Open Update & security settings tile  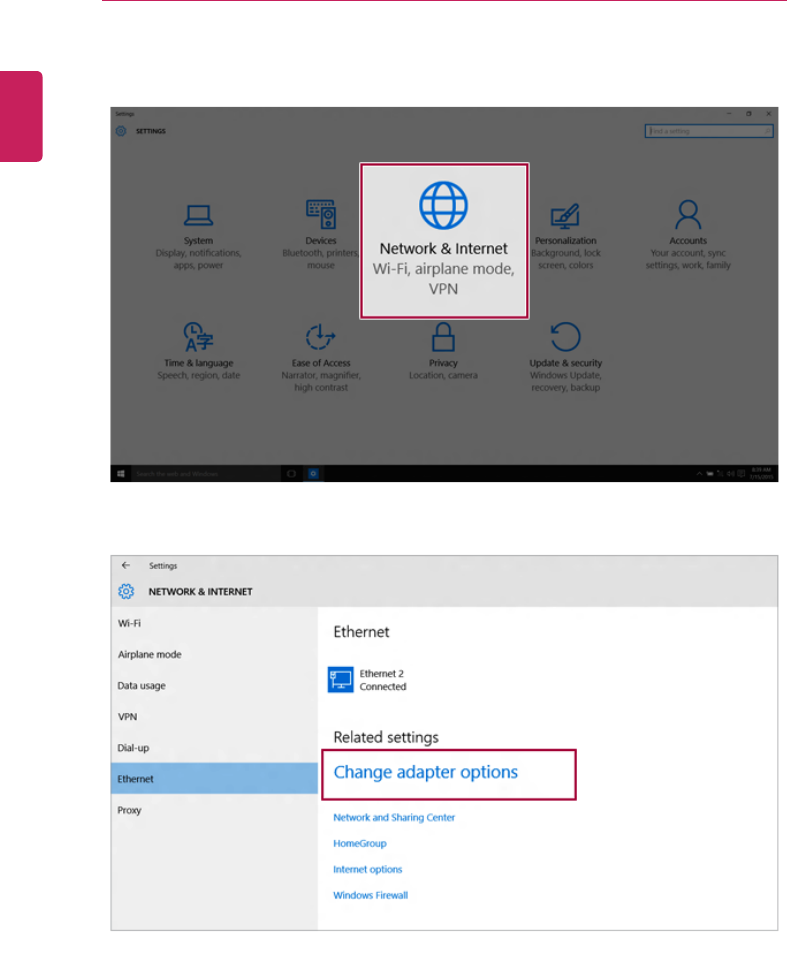tap(565, 357)
